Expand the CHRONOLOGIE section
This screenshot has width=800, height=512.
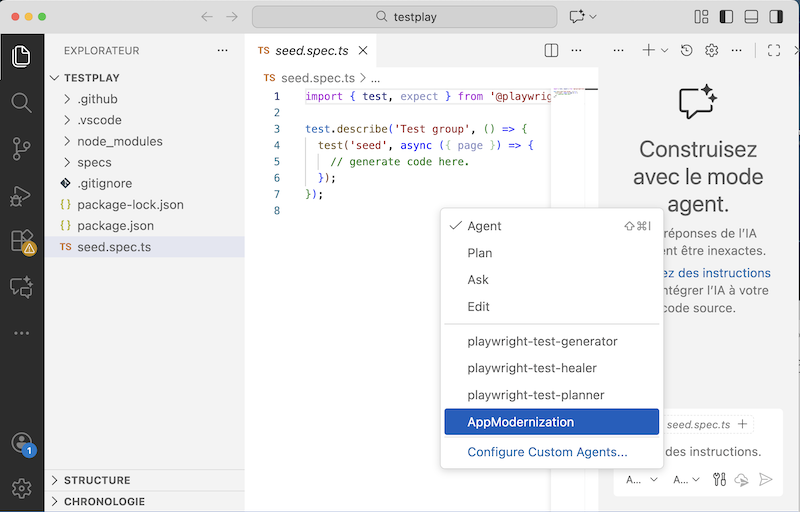[144, 502]
